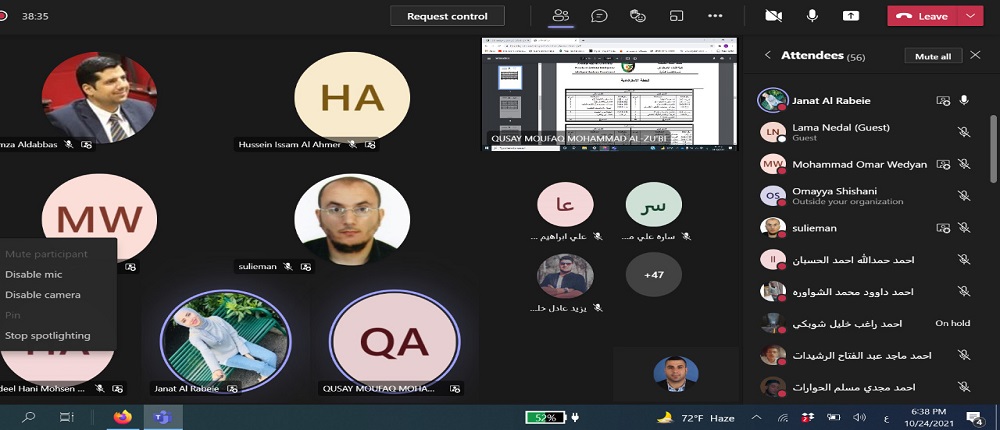Open the reactions and raise hand icon
This screenshot has width=1000, height=430.
pyautogui.click(x=638, y=16)
